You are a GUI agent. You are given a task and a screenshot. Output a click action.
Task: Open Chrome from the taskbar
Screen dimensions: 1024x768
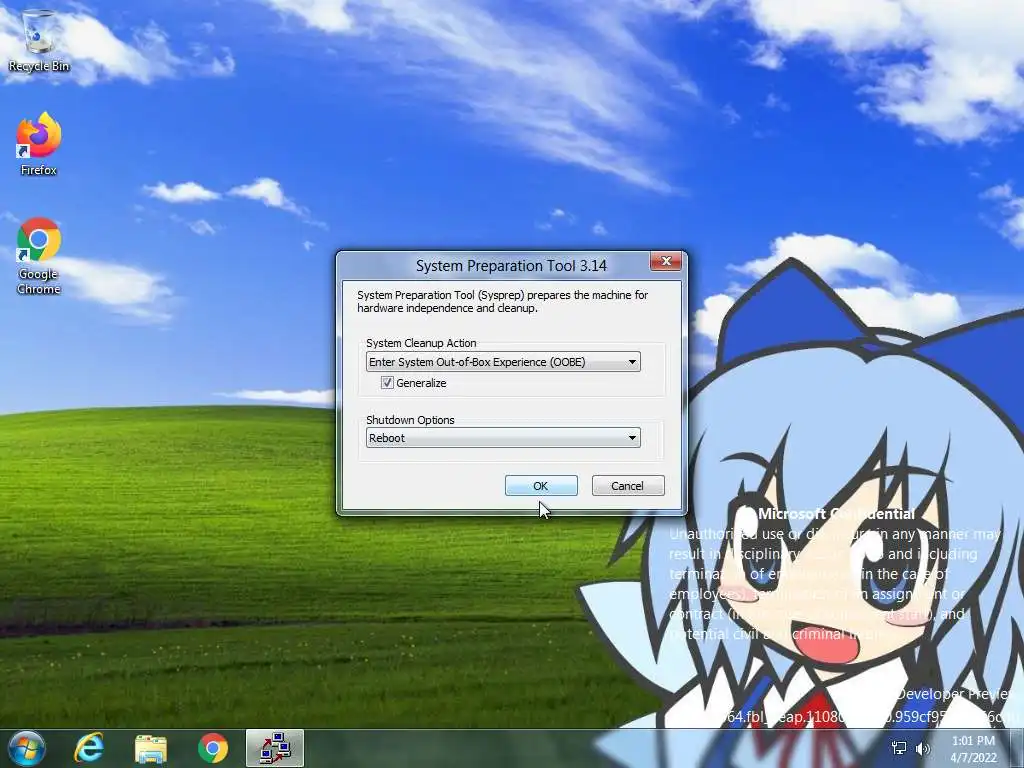(x=213, y=748)
